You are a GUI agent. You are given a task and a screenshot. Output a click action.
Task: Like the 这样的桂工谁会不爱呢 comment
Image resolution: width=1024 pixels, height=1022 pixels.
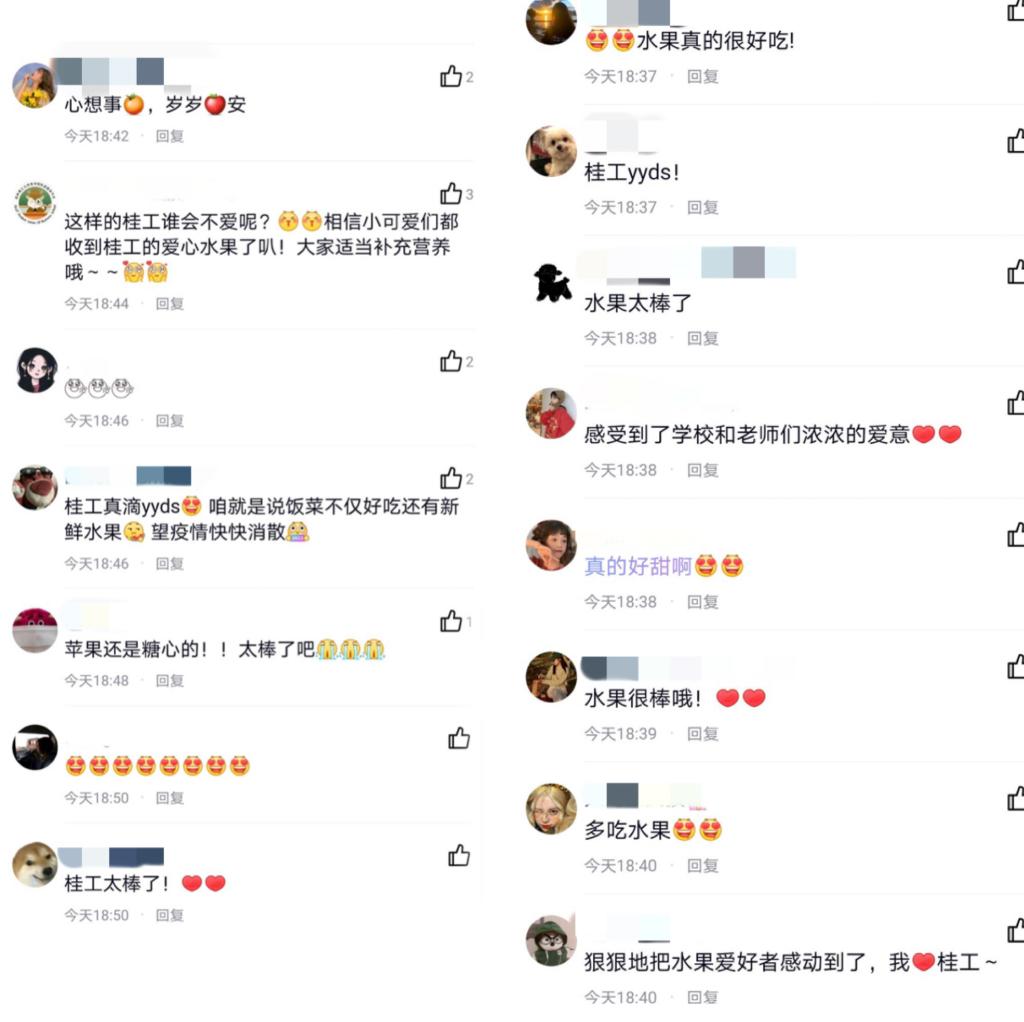pyautogui.click(x=451, y=193)
